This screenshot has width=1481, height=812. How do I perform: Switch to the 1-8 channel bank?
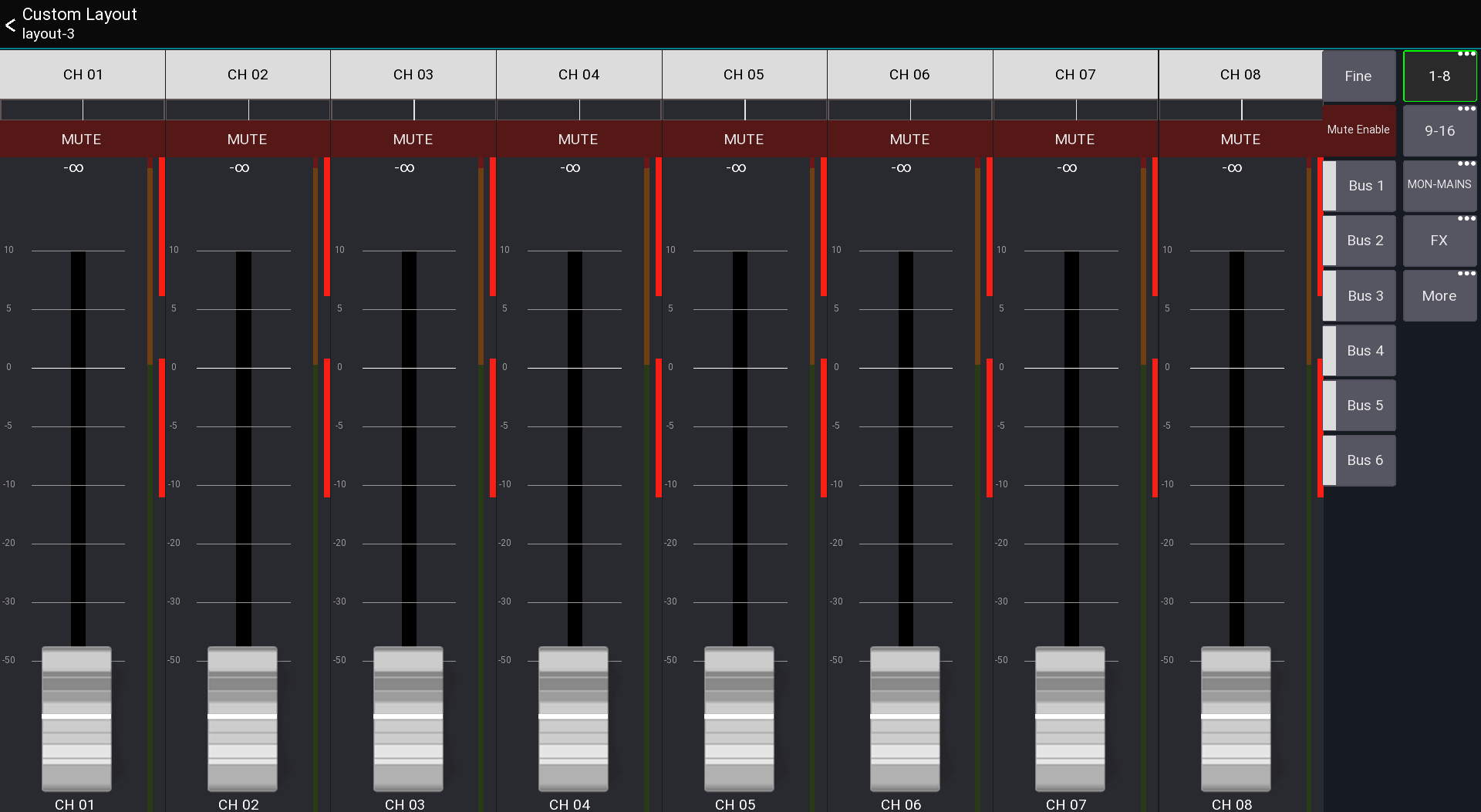tap(1439, 76)
